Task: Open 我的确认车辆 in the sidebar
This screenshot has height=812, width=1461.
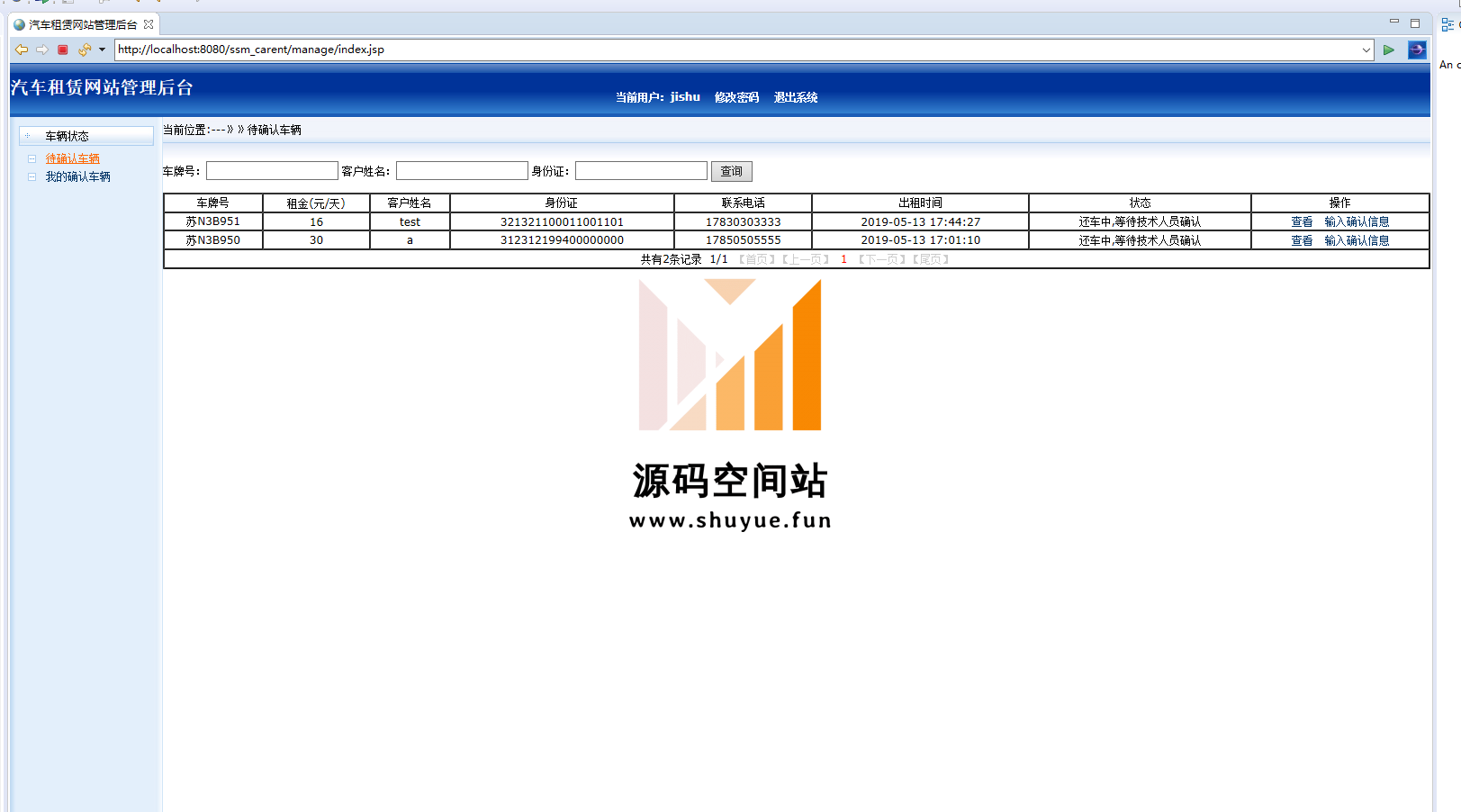Action: coord(78,176)
